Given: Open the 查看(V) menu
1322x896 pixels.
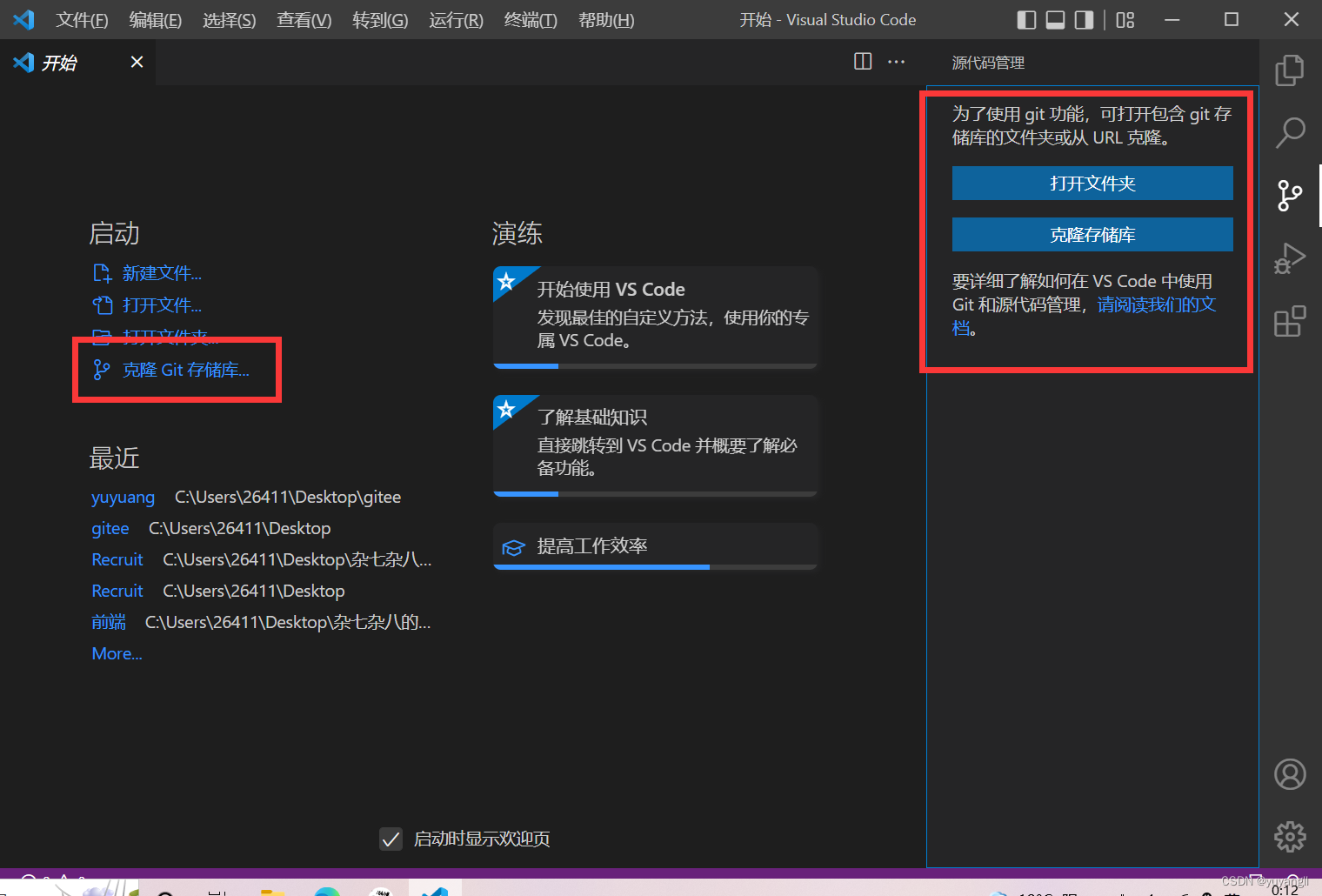Looking at the screenshot, I should click(304, 20).
